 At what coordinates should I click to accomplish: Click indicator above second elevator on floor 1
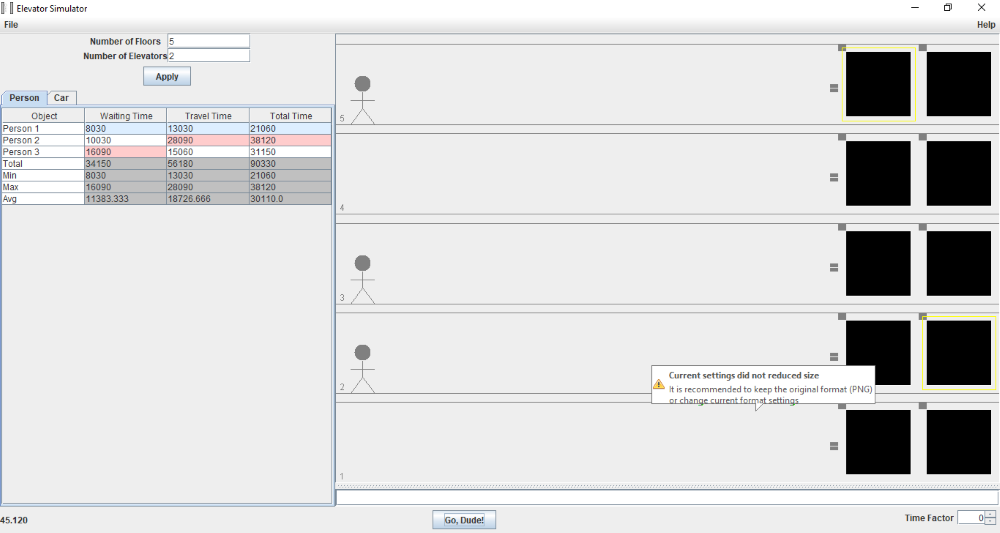(x=922, y=405)
